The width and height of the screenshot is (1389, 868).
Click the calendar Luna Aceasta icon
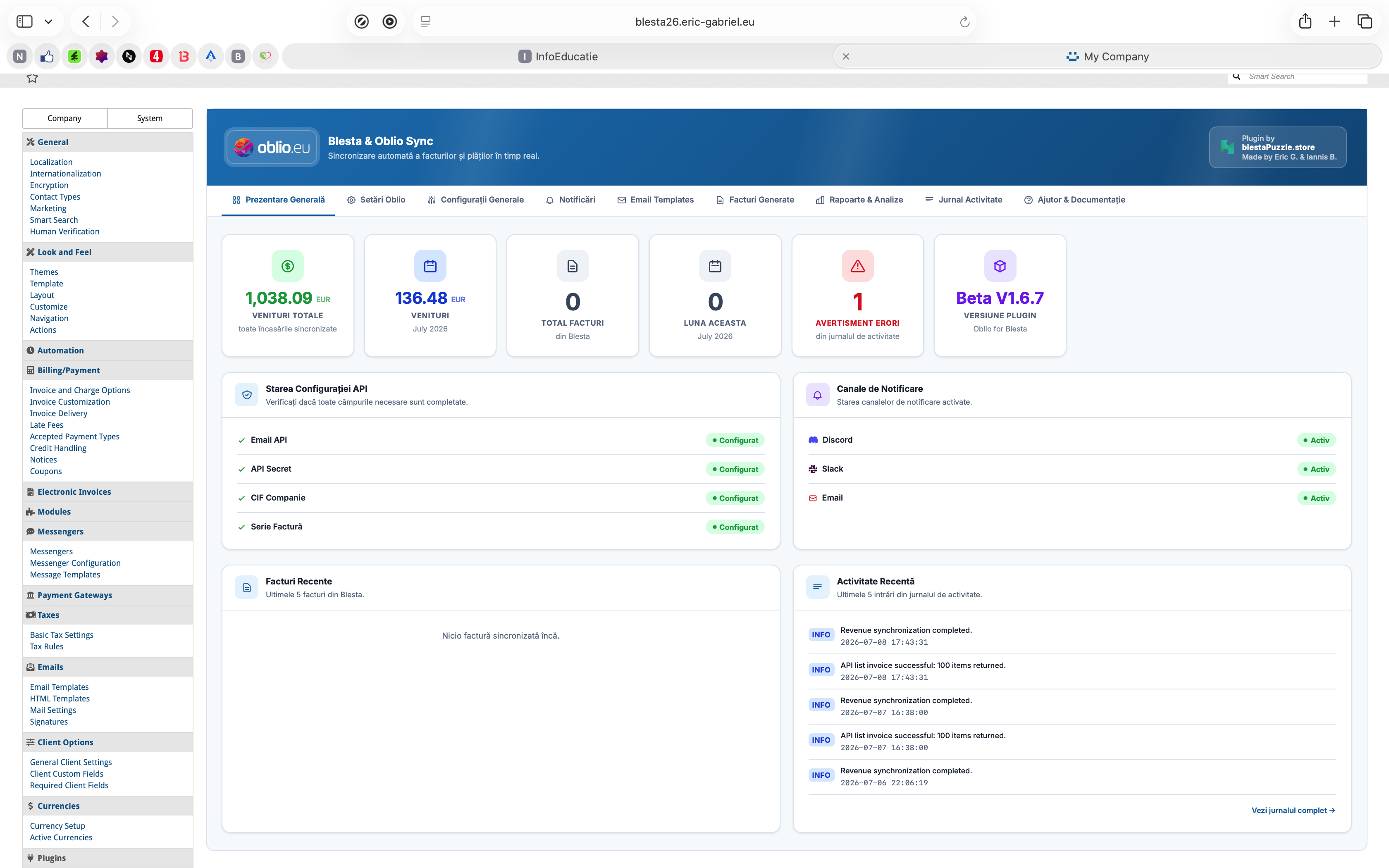[715, 266]
